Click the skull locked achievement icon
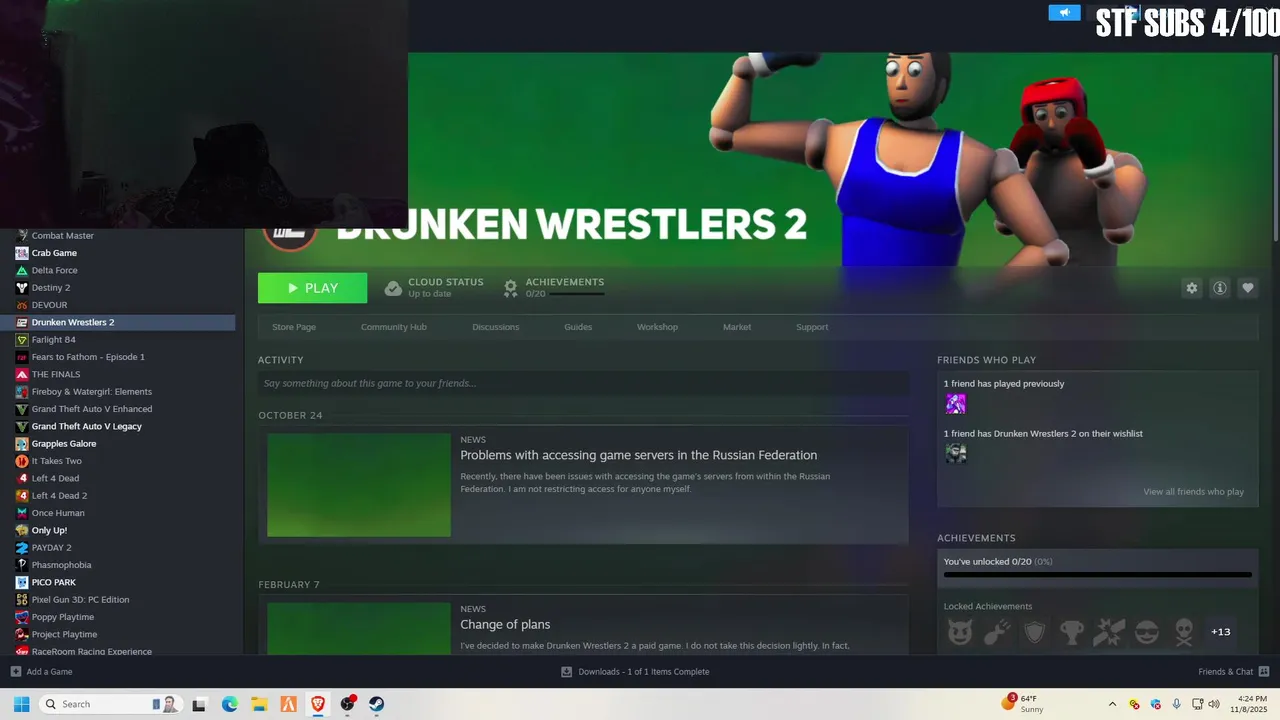This screenshot has height=720, width=1280. click(1184, 632)
